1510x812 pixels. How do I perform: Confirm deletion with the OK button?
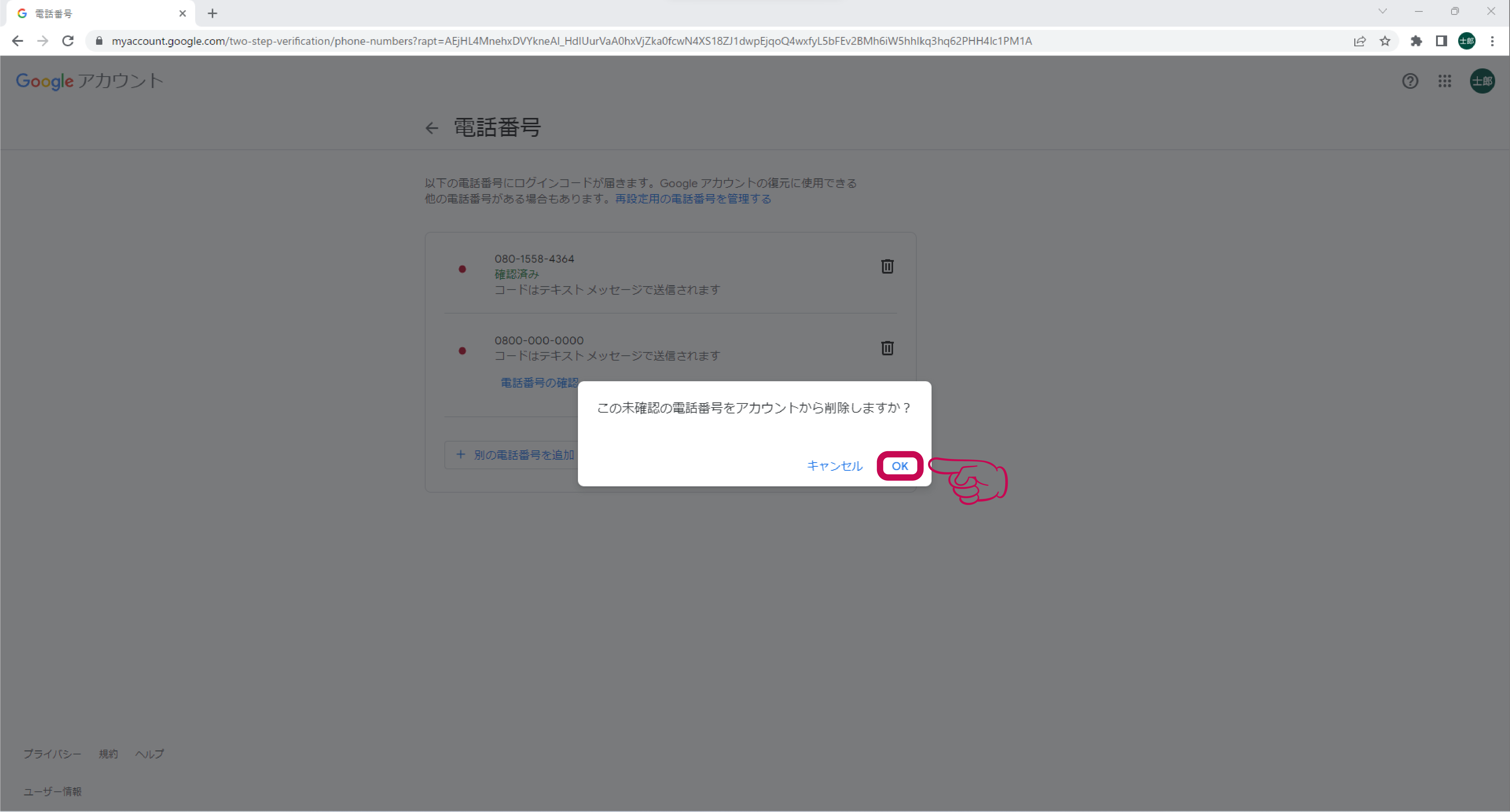[900, 466]
